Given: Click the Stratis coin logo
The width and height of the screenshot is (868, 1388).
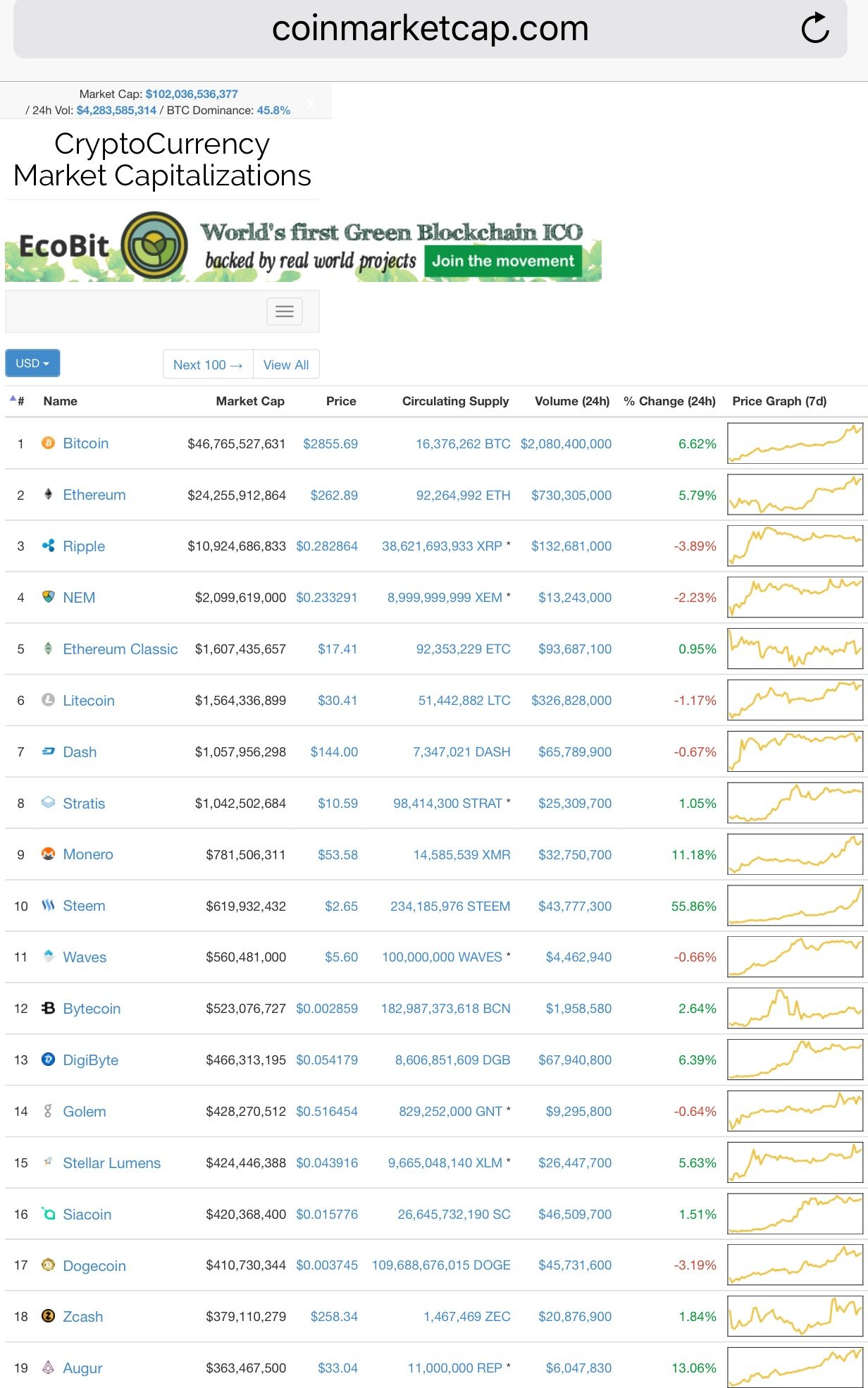Looking at the screenshot, I should (x=48, y=802).
